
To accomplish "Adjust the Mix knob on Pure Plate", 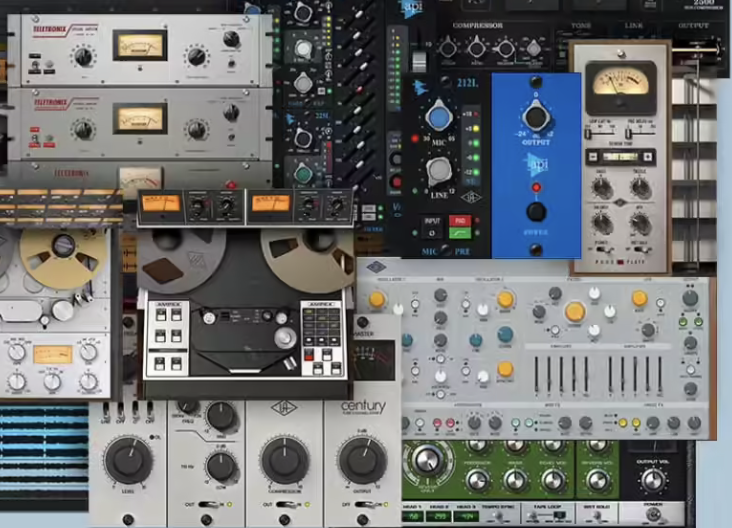I will click(x=640, y=224).
